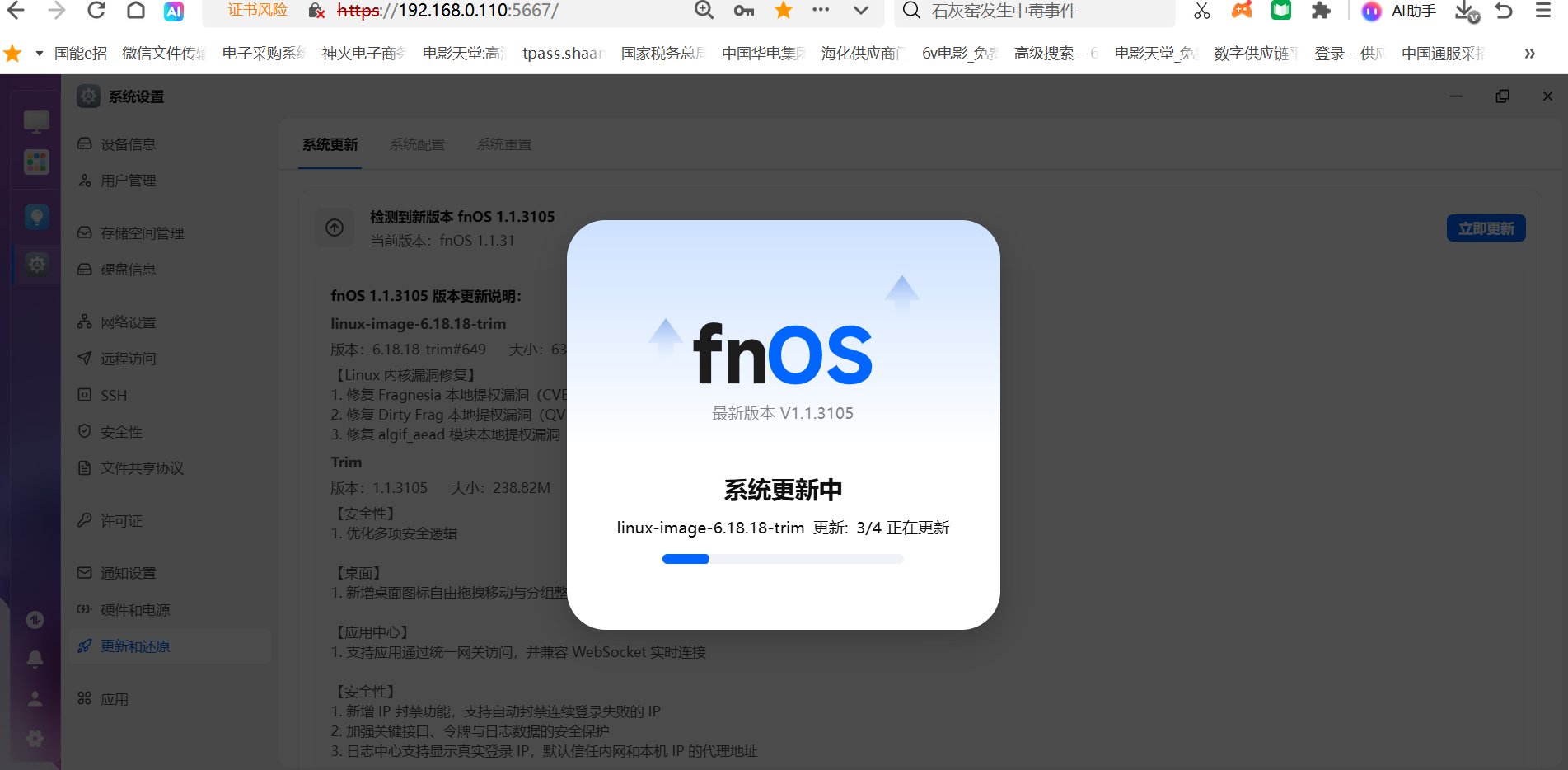Click the 当前版本 fnOS 1.1.31 text
Screen dimensions: 1568x770
(442, 241)
